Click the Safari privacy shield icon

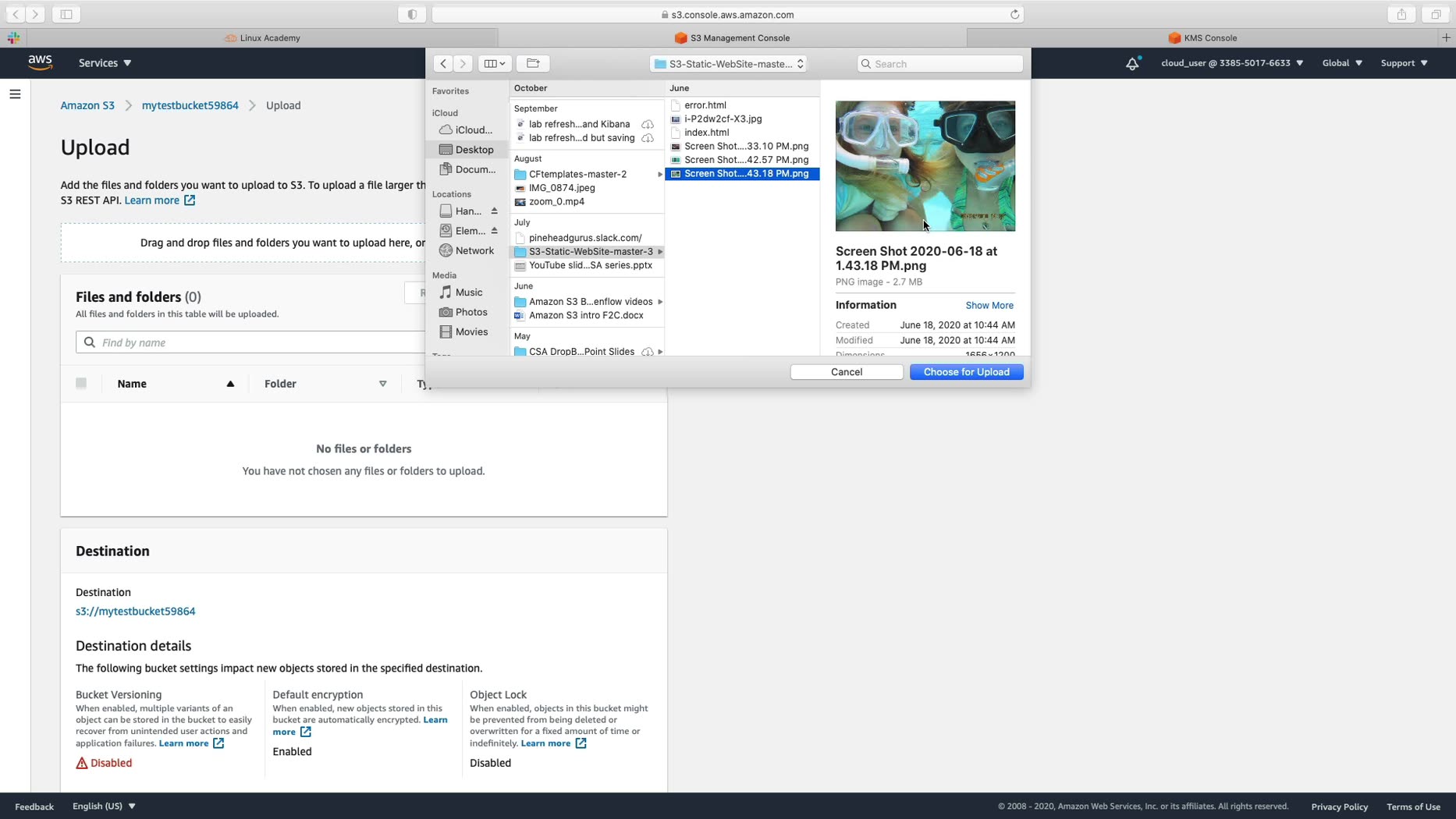[x=412, y=14]
